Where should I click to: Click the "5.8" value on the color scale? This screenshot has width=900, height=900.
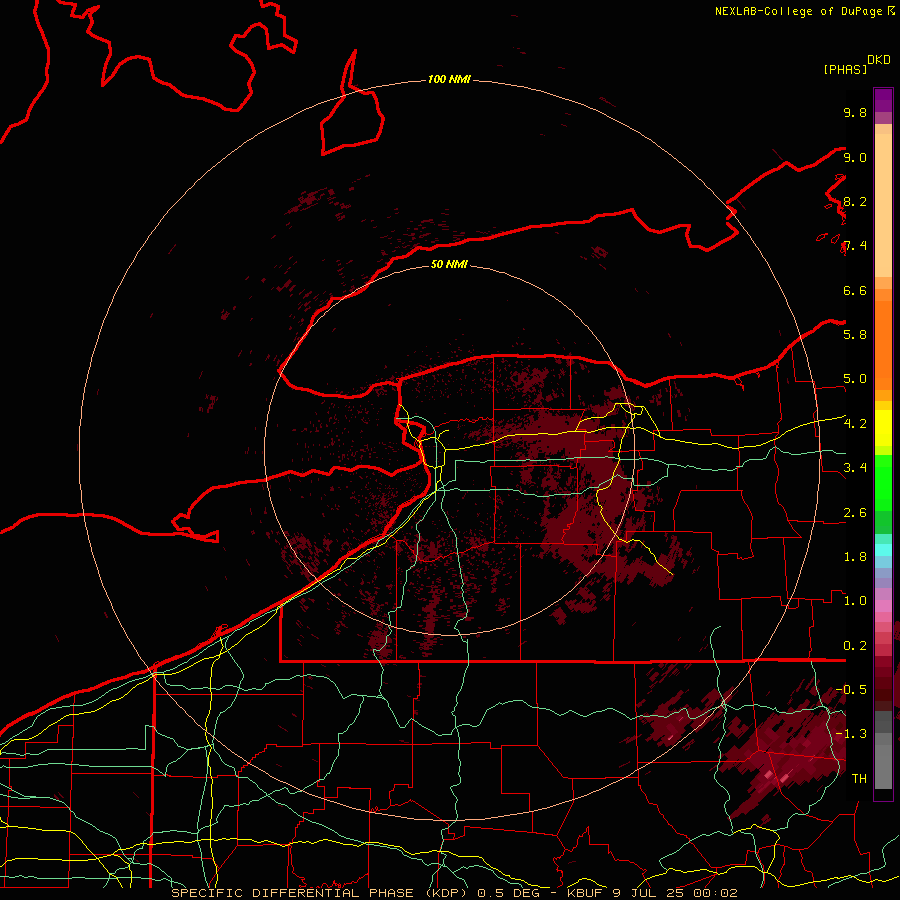(855, 334)
